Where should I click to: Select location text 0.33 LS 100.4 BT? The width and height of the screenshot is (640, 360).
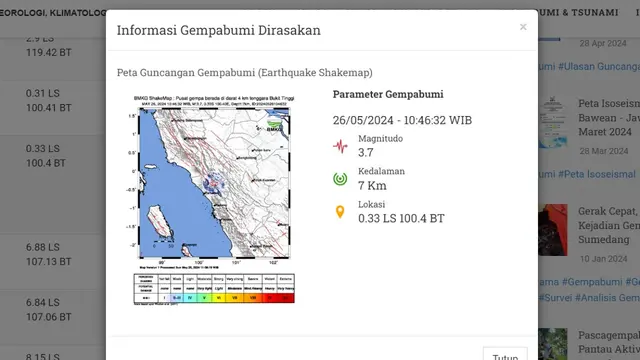pyautogui.click(x=401, y=218)
